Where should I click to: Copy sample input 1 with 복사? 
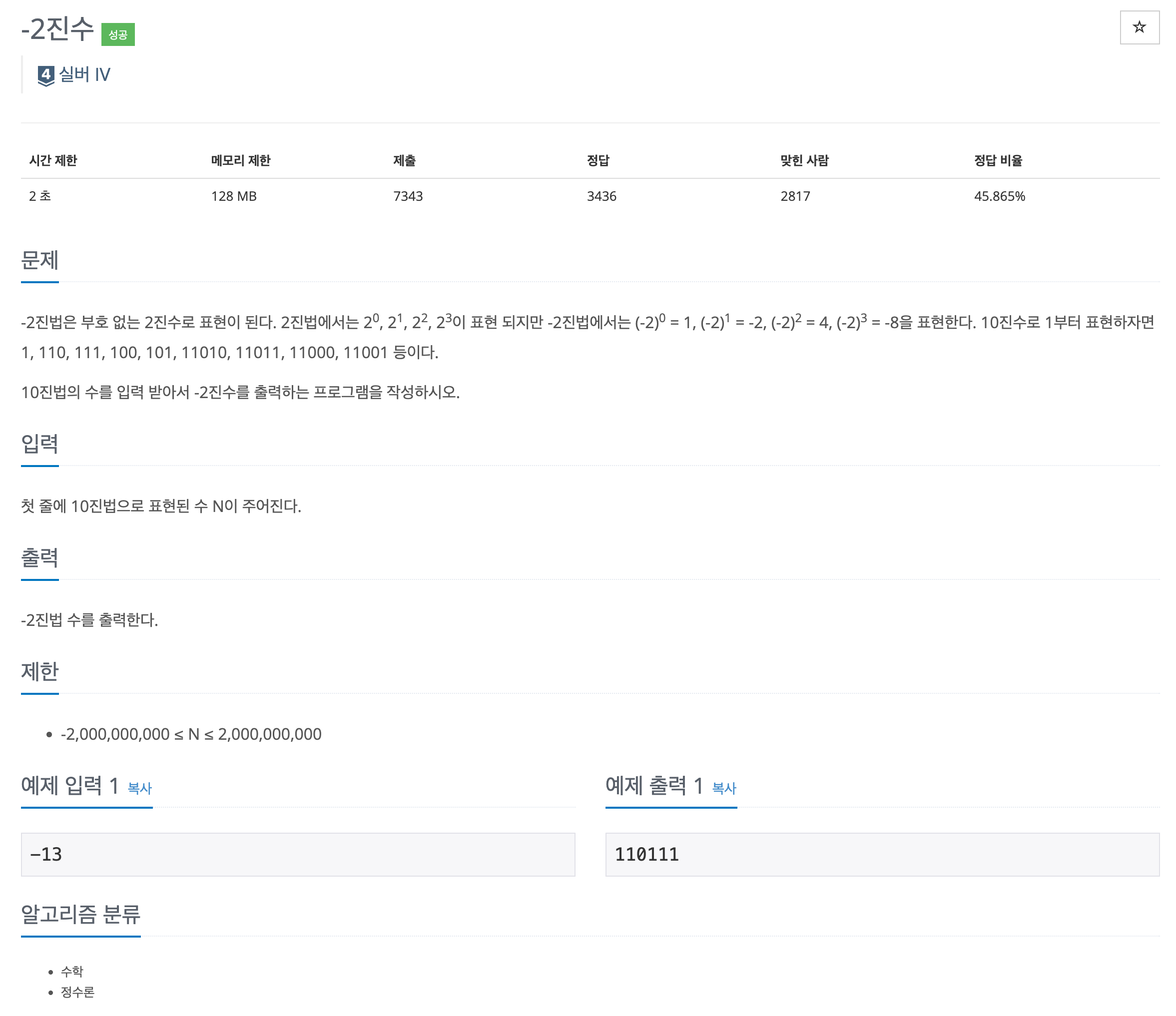point(139,788)
